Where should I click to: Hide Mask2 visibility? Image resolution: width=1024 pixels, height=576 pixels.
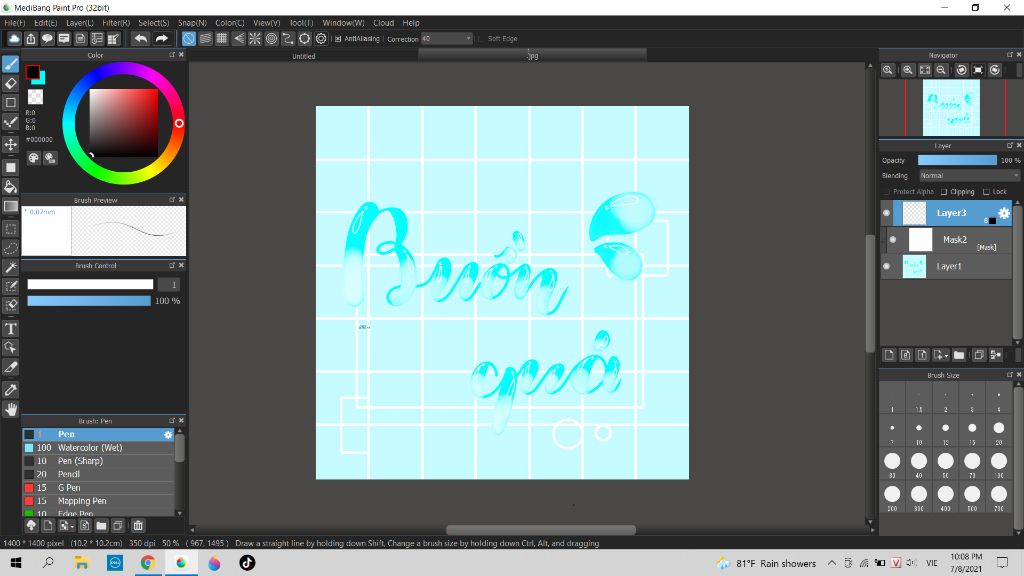click(x=893, y=240)
